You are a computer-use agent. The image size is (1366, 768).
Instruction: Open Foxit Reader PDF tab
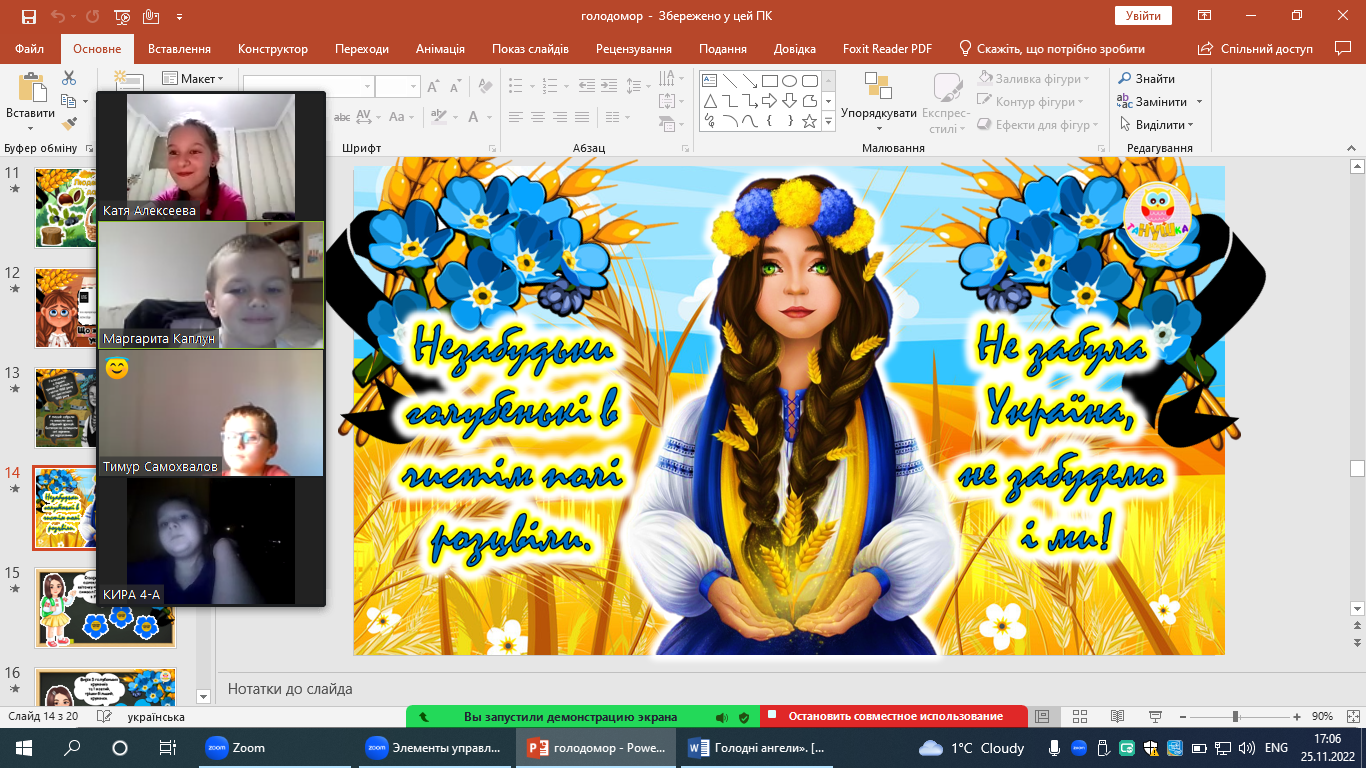[887, 49]
